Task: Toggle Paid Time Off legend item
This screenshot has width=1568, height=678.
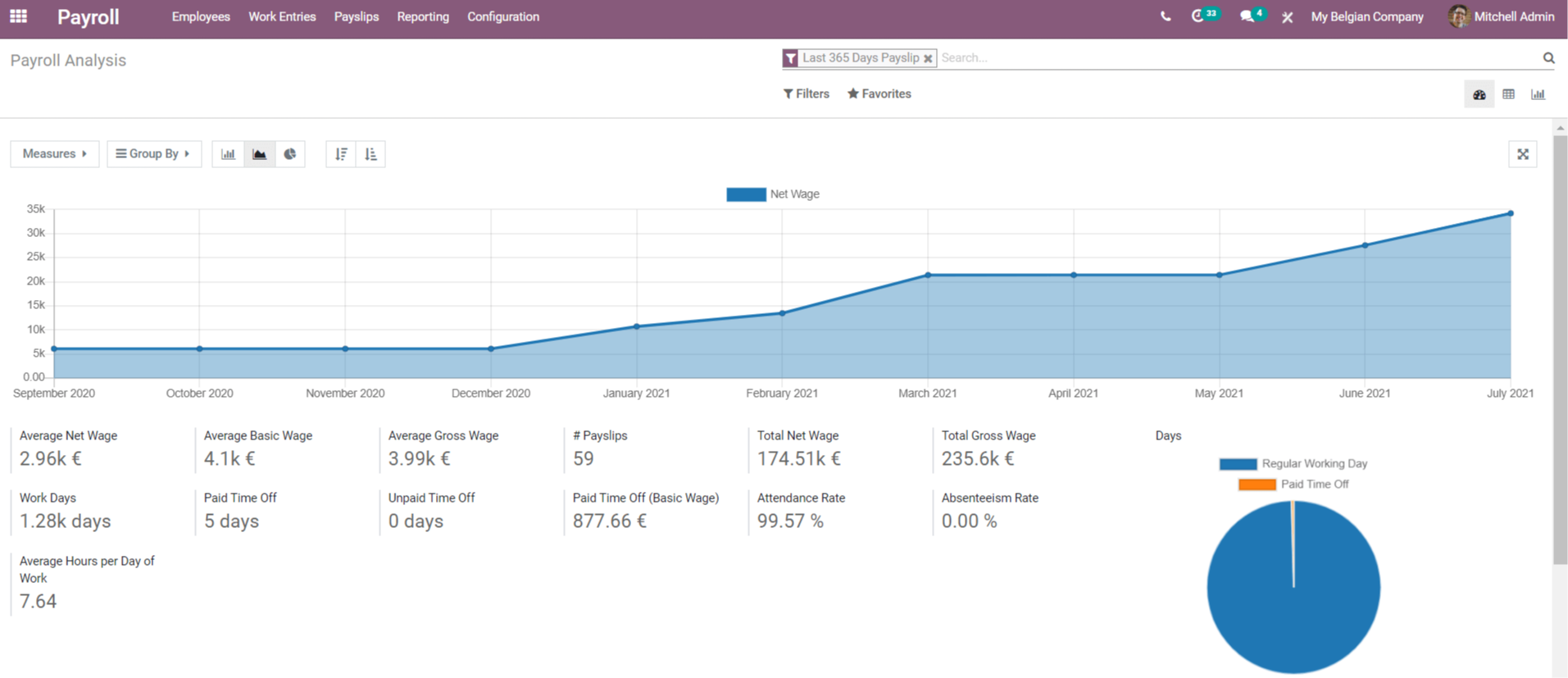Action: point(1293,485)
